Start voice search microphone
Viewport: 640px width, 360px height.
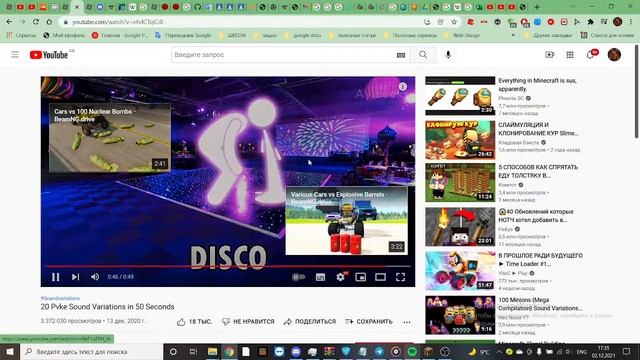click(x=448, y=55)
